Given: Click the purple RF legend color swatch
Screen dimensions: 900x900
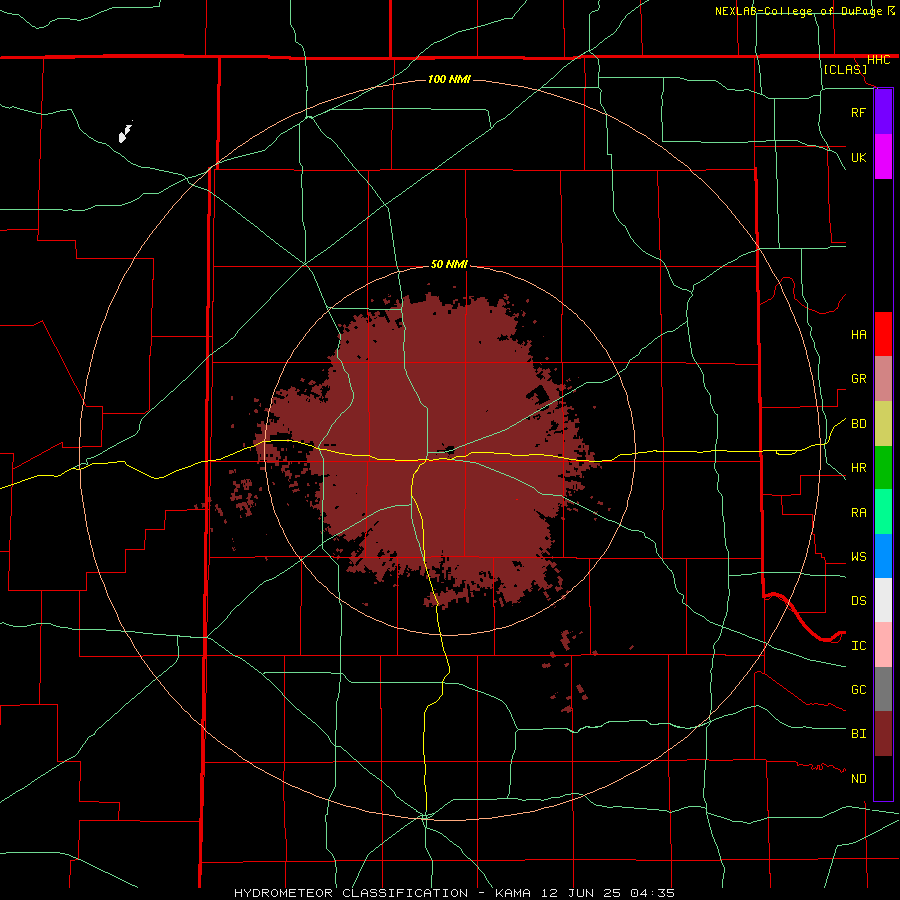Looking at the screenshot, I should pyautogui.click(x=883, y=112).
